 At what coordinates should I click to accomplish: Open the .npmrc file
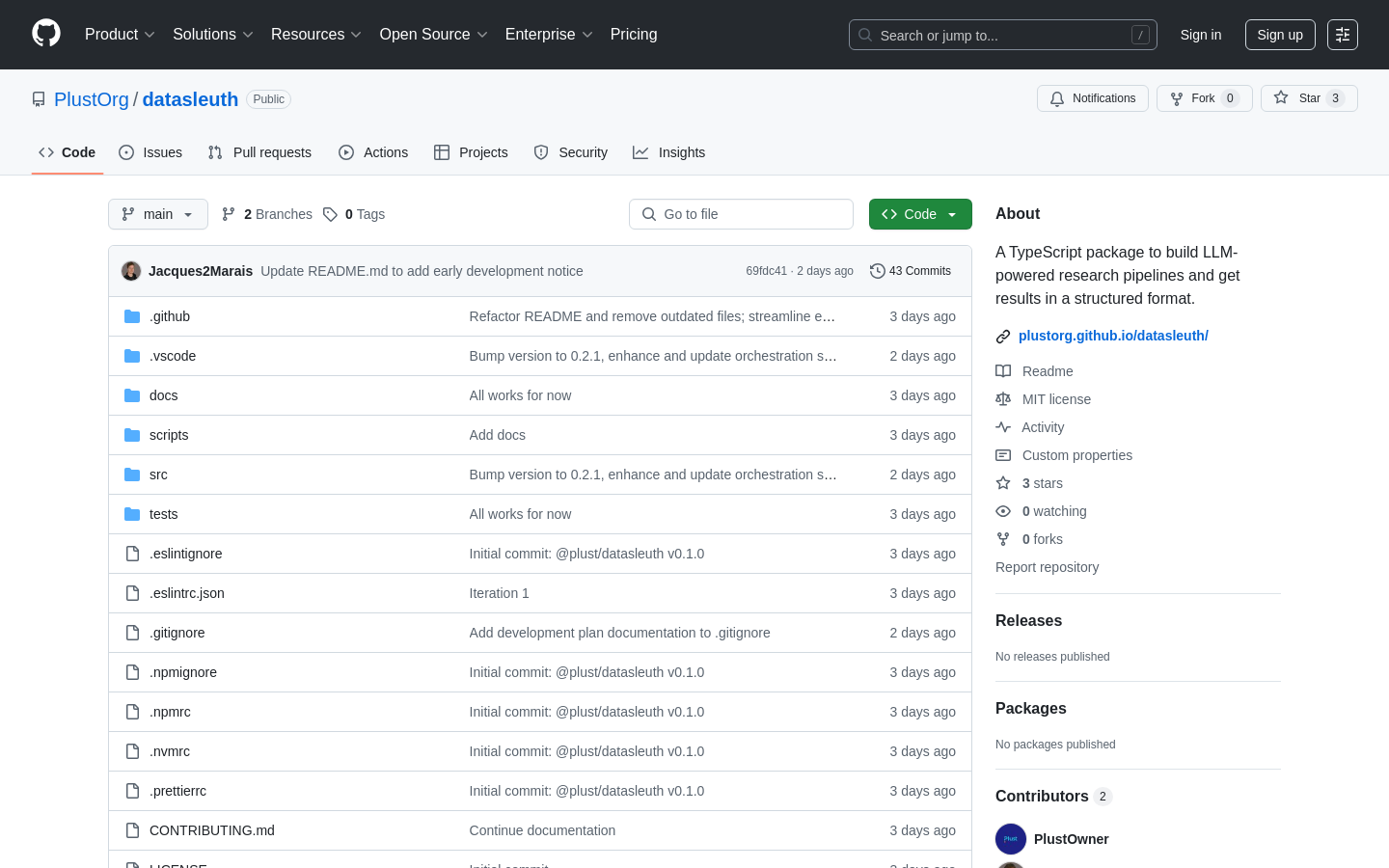coord(170,712)
